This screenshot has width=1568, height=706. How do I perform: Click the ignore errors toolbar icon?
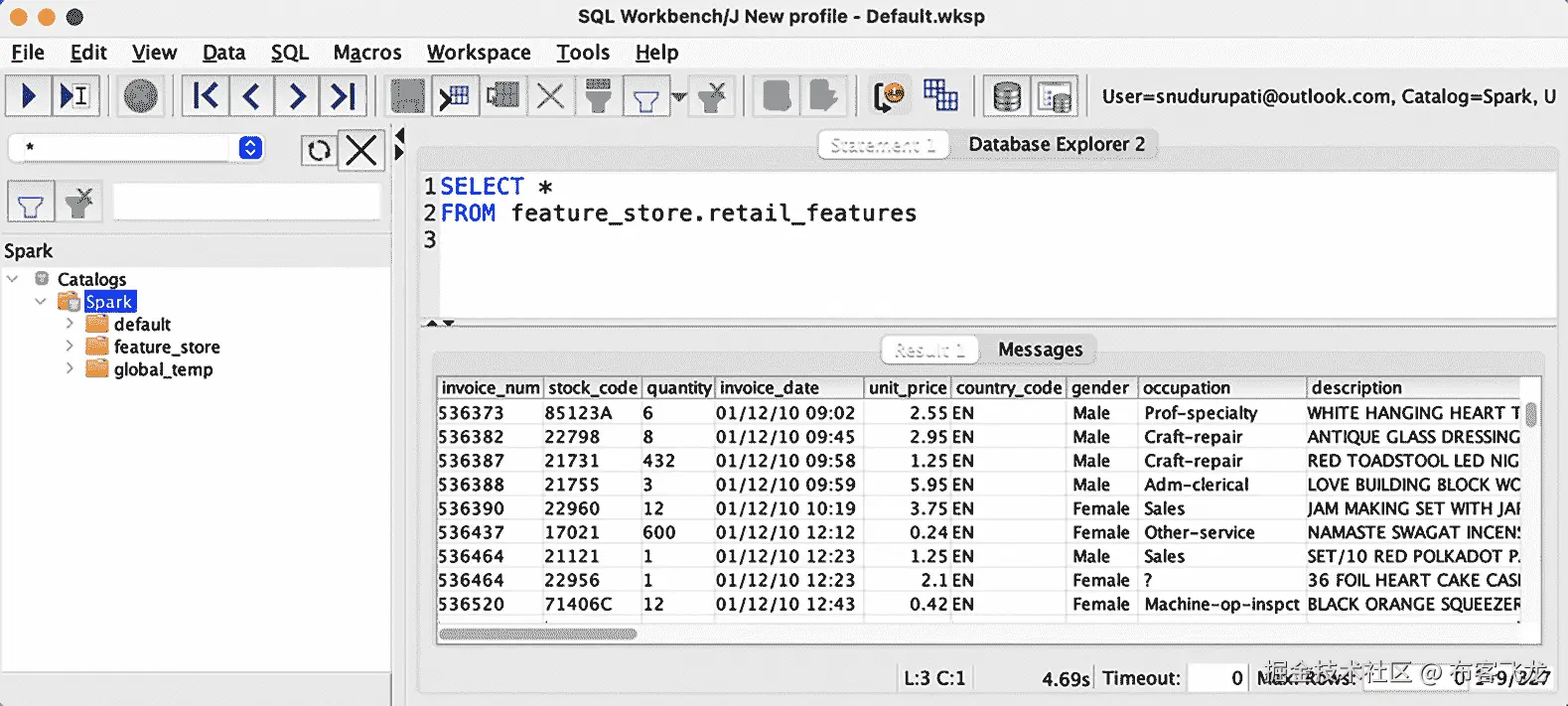click(x=889, y=96)
